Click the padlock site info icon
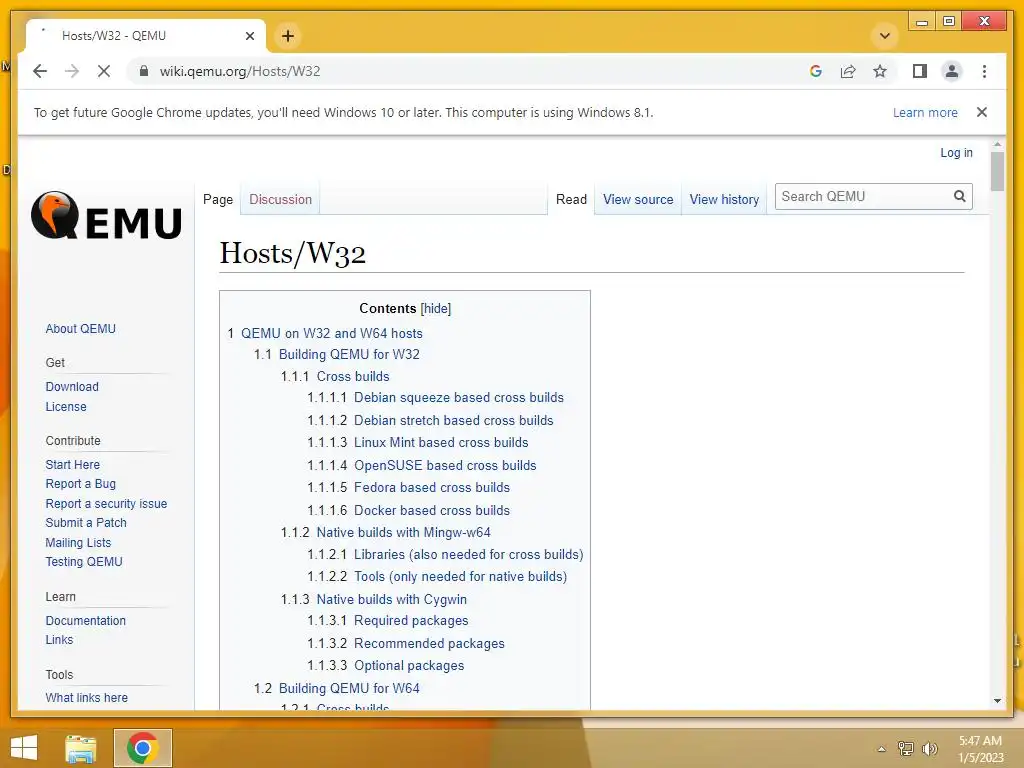This screenshot has height=768, width=1024. pos(144,71)
